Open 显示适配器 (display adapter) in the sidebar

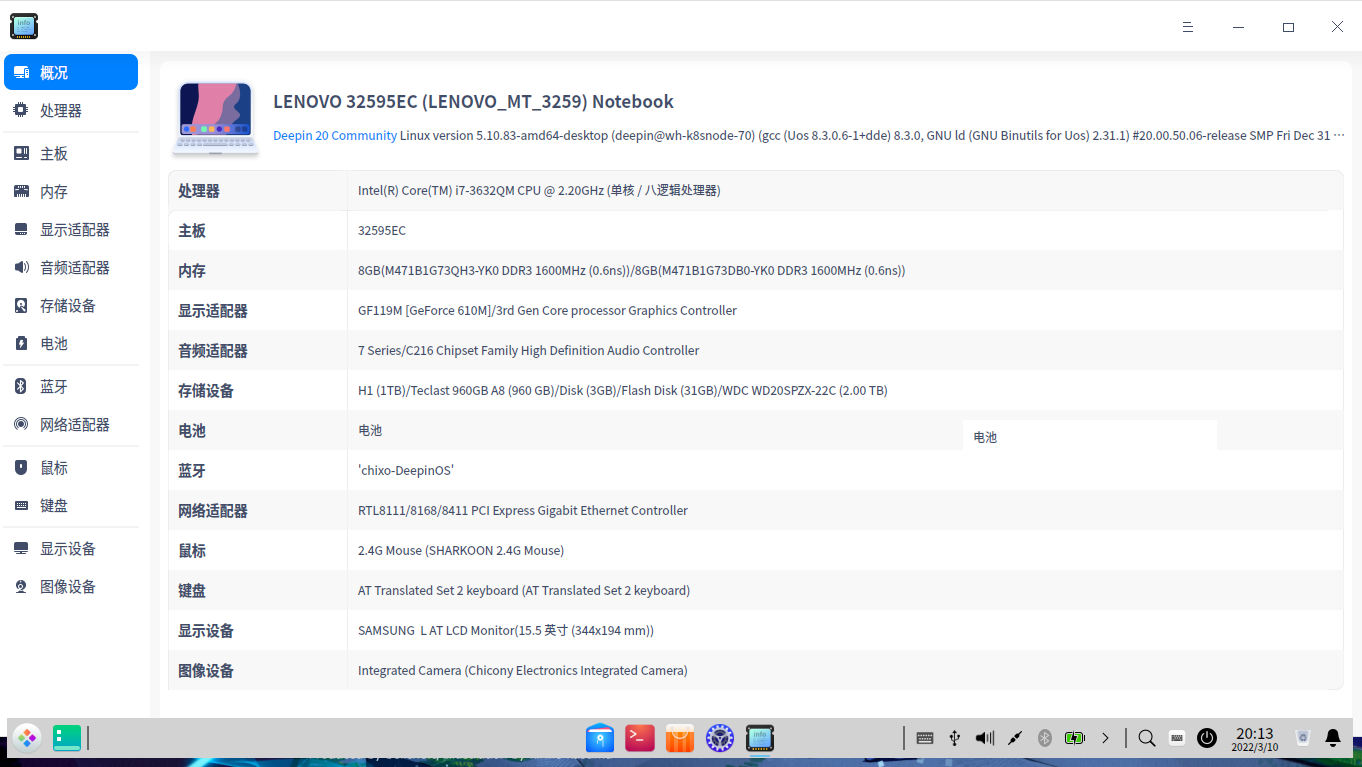(71, 230)
